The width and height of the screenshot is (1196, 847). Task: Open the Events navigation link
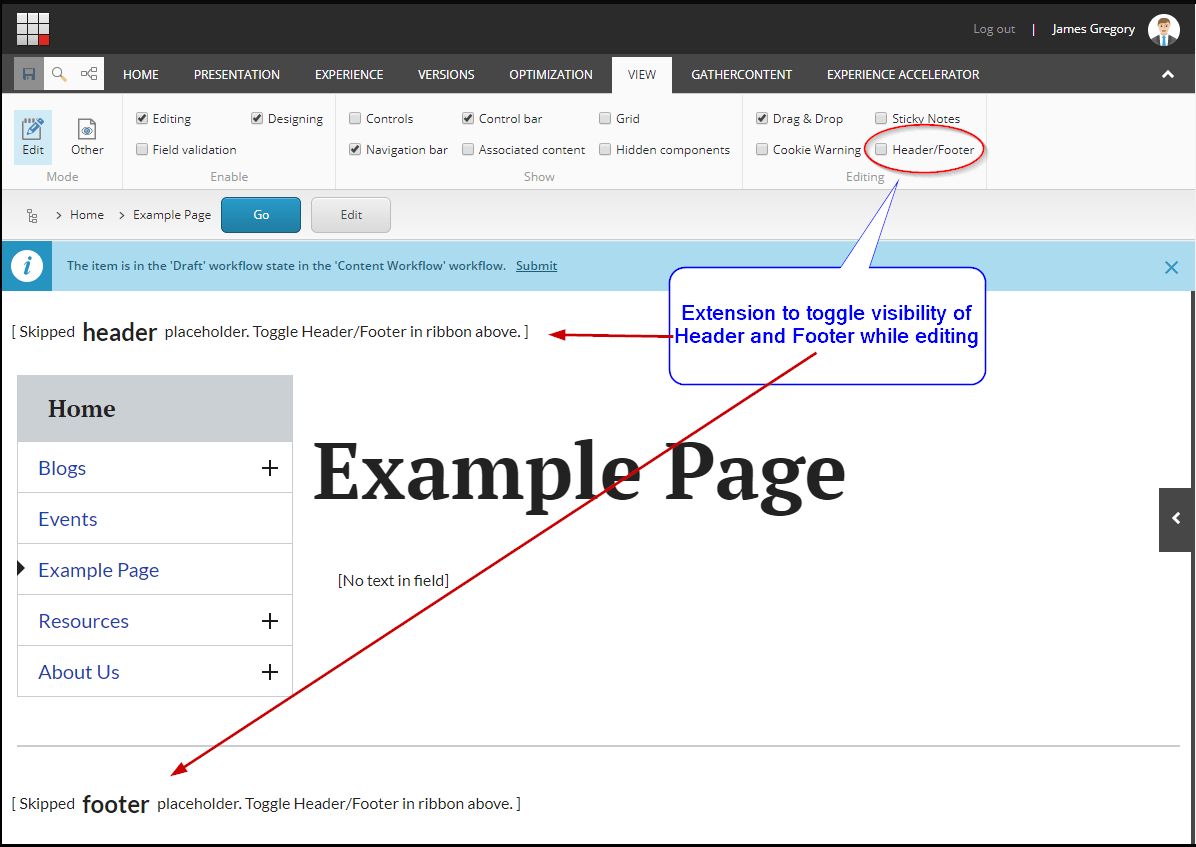coord(68,519)
